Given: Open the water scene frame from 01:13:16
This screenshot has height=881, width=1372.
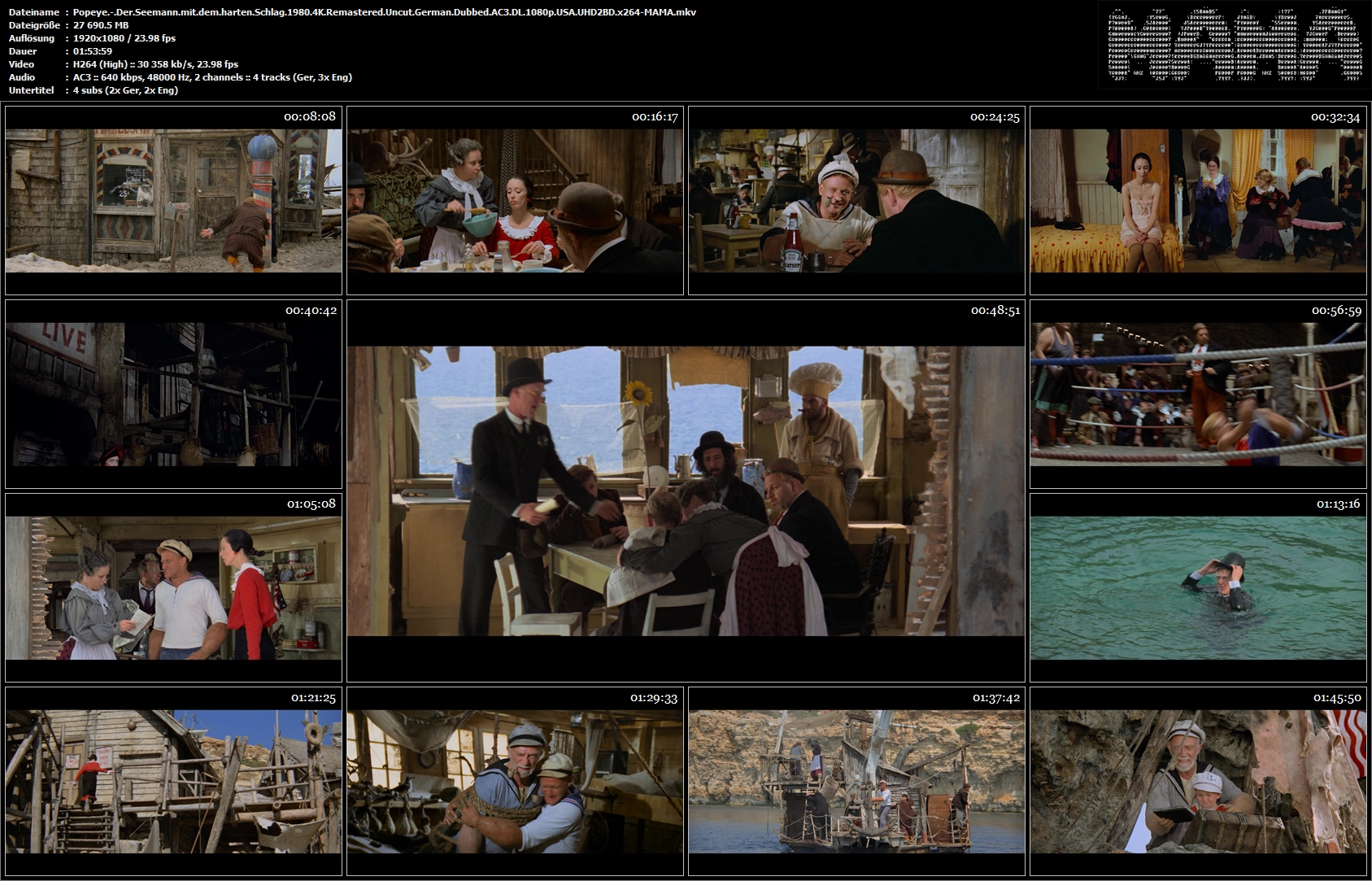Looking at the screenshot, I should pyautogui.click(x=1198, y=587).
